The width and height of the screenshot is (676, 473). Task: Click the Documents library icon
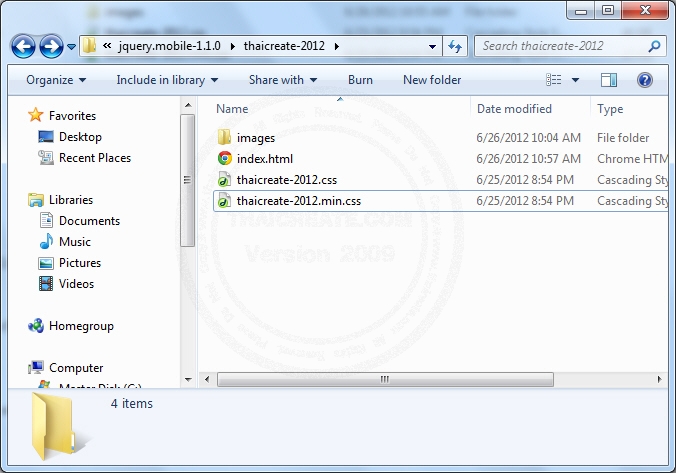tap(46, 220)
